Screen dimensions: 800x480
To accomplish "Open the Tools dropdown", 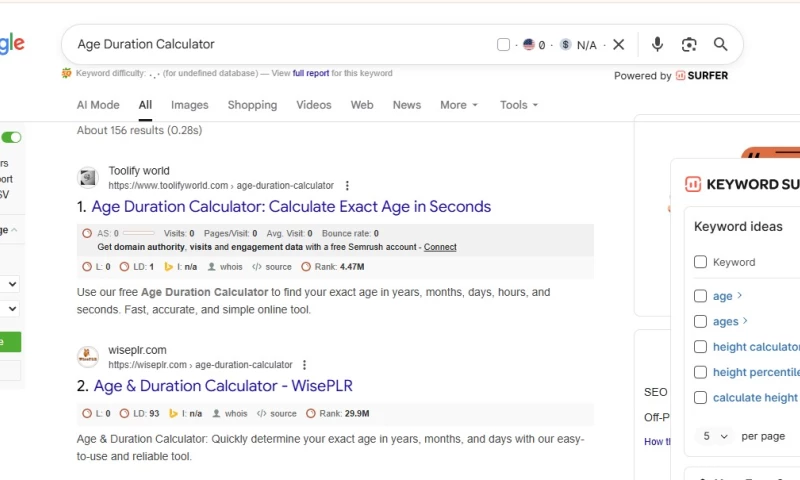I will (x=519, y=105).
